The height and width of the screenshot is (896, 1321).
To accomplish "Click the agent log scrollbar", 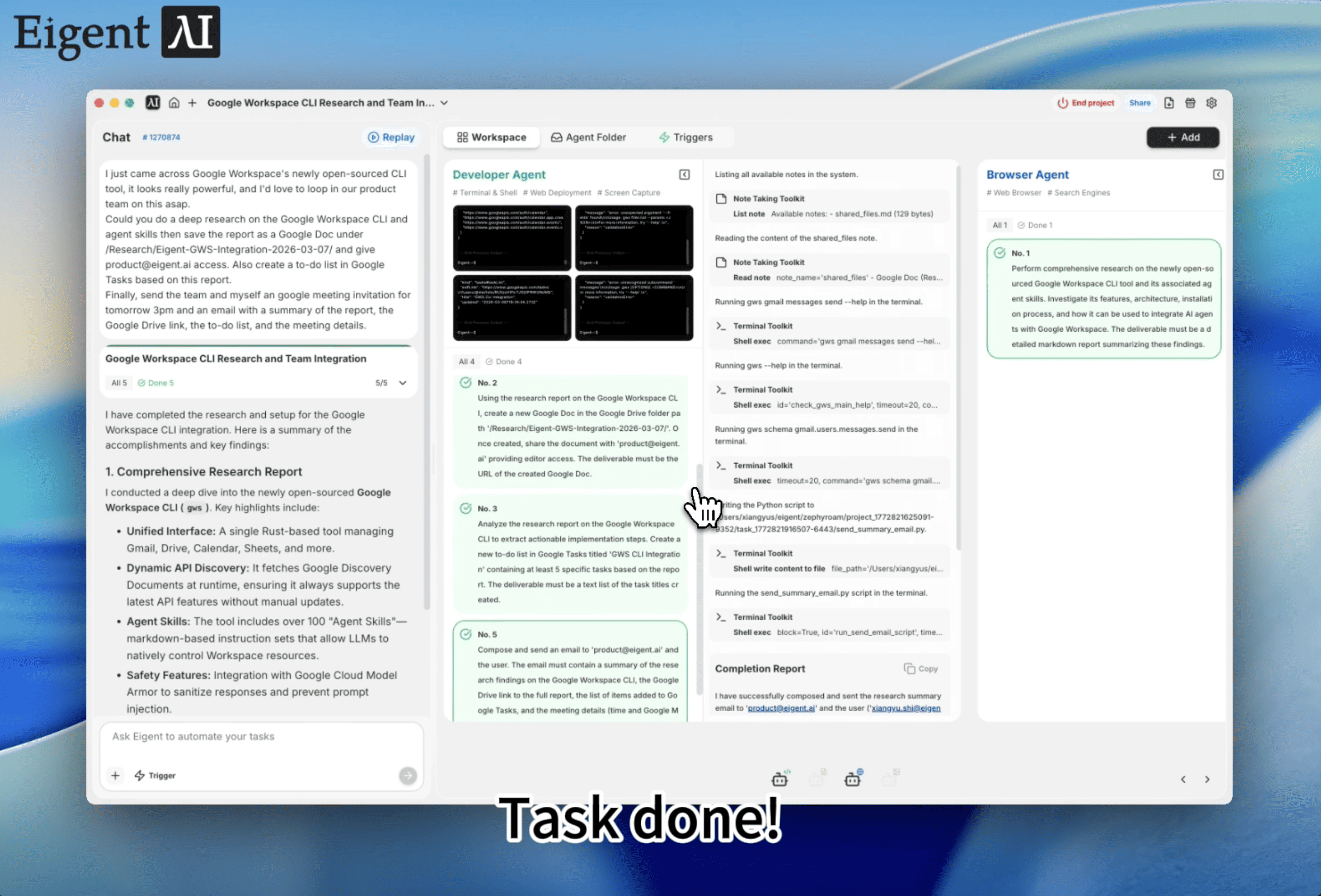I will pos(959,357).
